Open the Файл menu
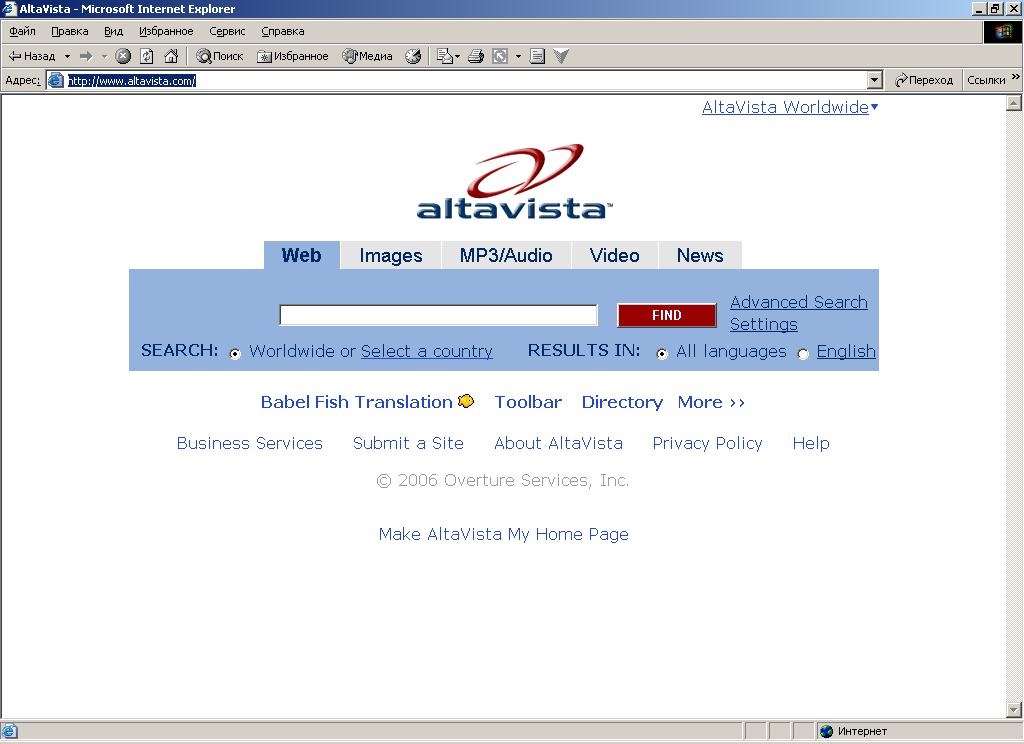The image size is (1024, 744). [22, 31]
